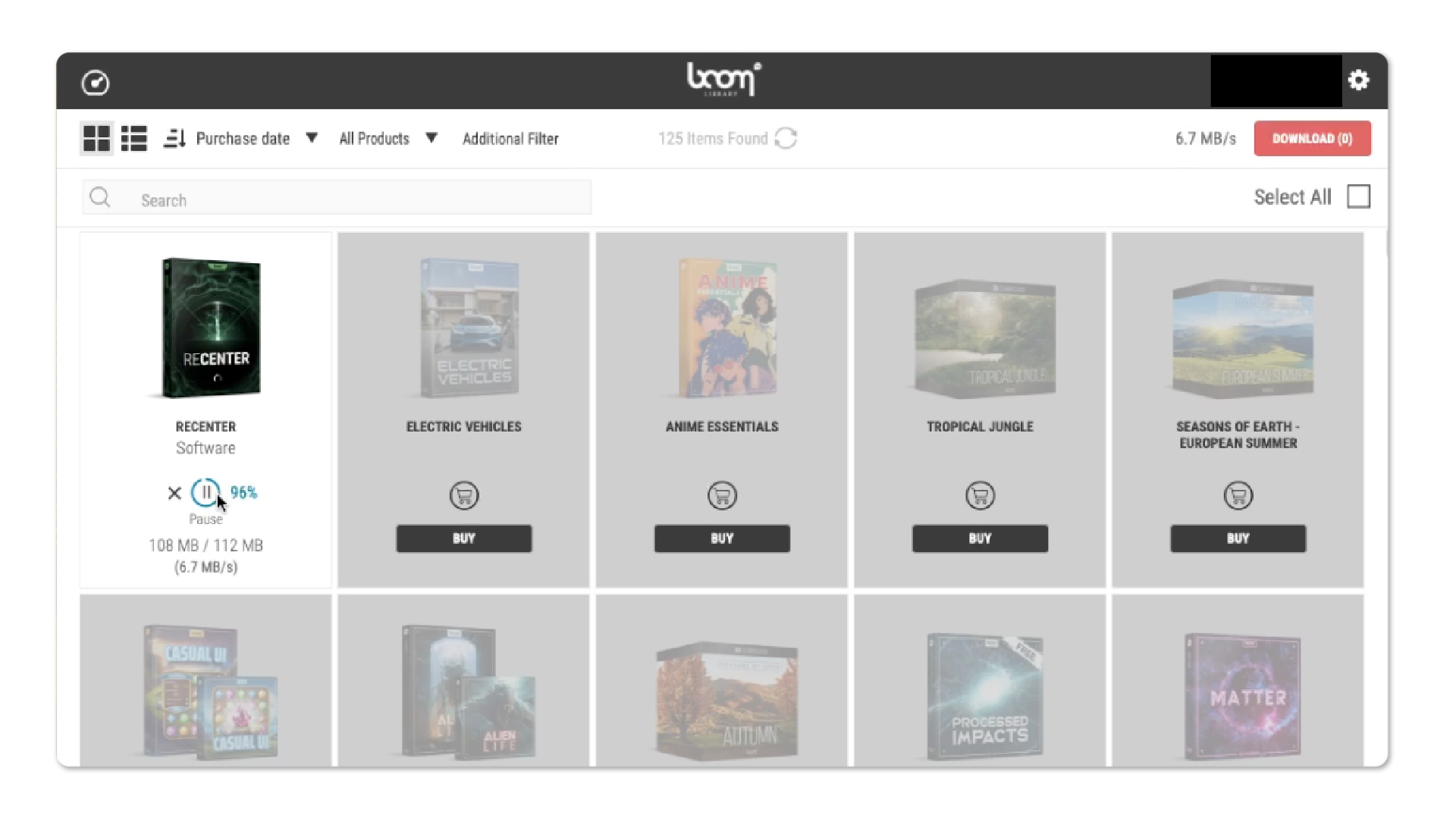1456x819 pixels.
Task: Open settings gear icon
Action: click(1358, 80)
